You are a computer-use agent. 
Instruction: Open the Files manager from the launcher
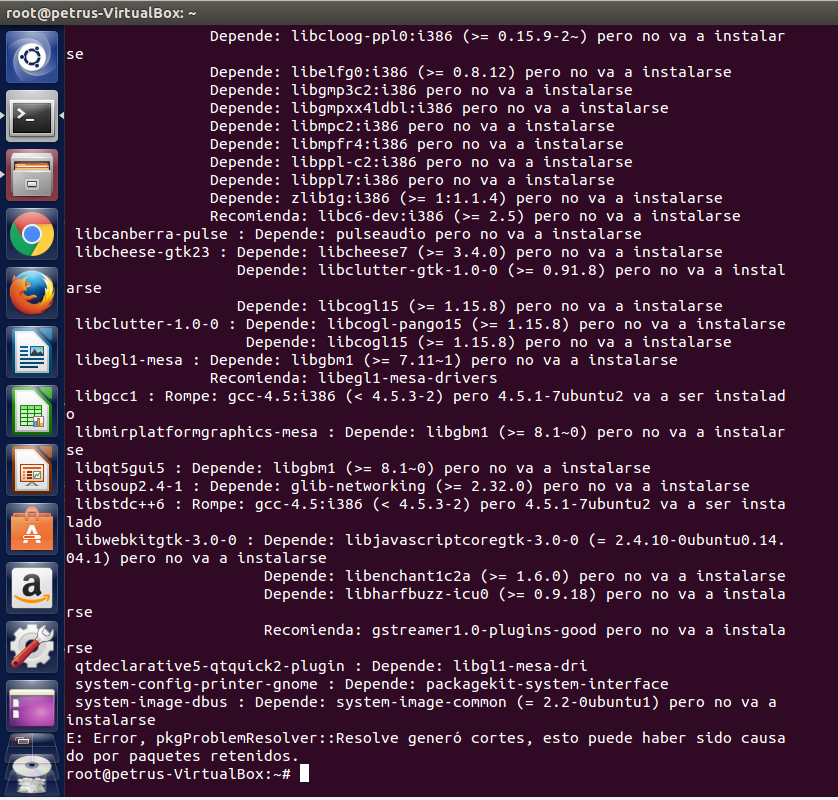click(x=32, y=176)
